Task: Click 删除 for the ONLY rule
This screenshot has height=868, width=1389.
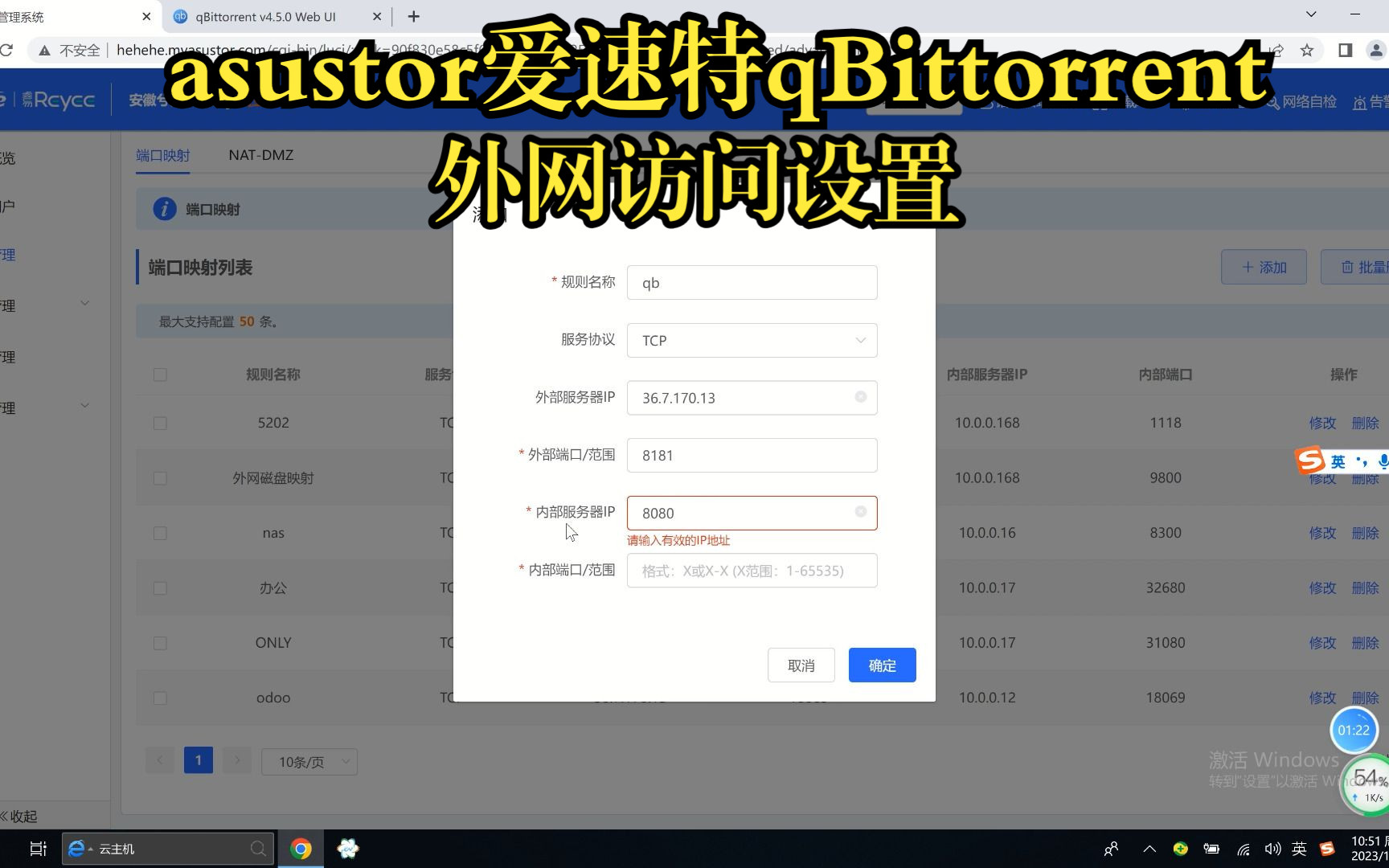Action: coord(1365,643)
